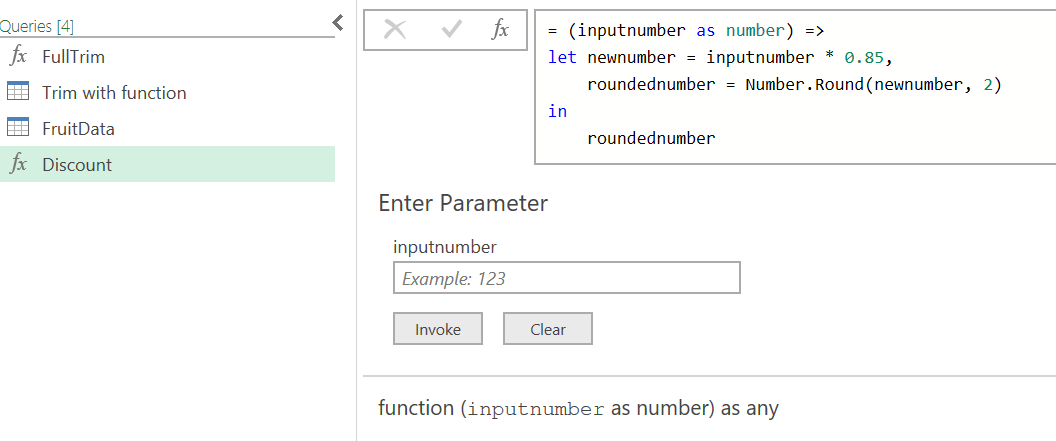Collapse the Queries pane with the chevron
1056x441 pixels.
(x=337, y=22)
